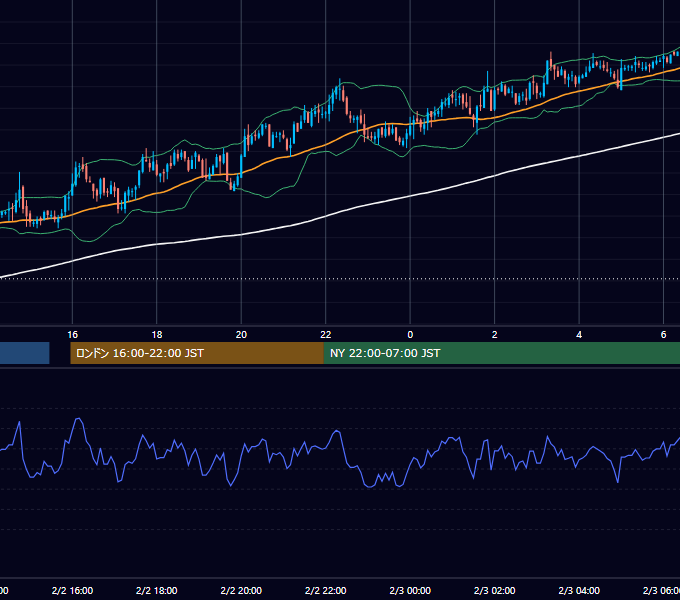Click the 18 hour label on price chart axis

[157, 335]
